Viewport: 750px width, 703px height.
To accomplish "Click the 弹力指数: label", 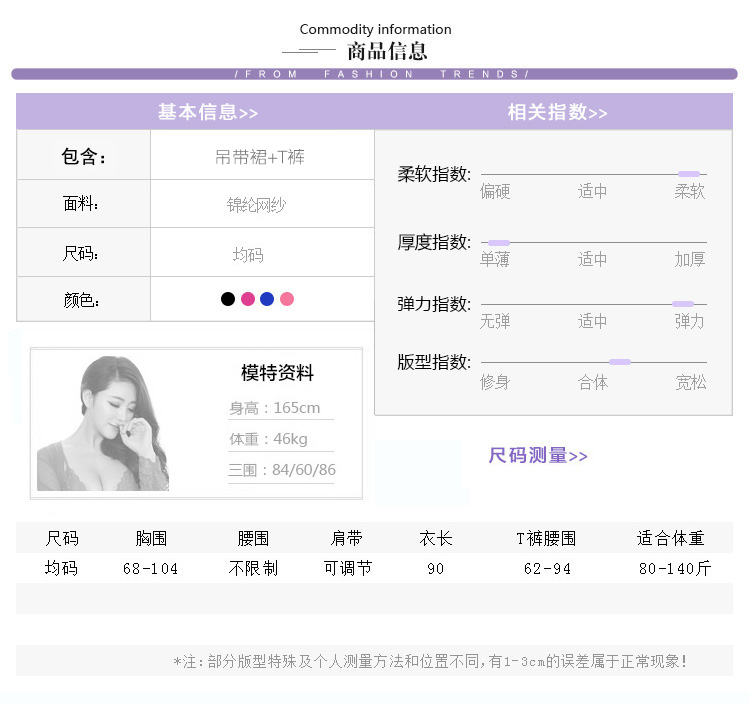I will [x=434, y=304].
